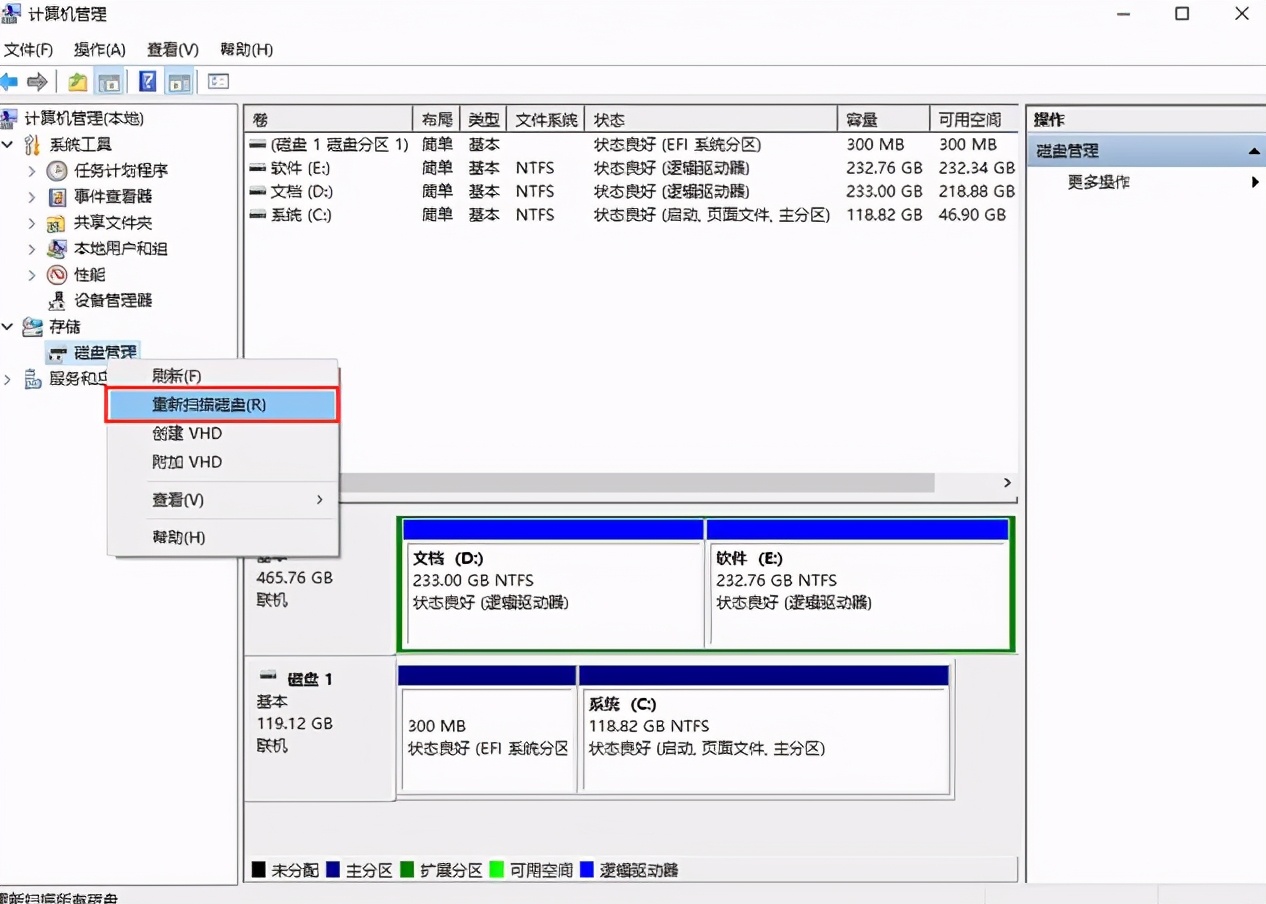The width and height of the screenshot is (1266, 904).
Task: Expand the 任务计划程序 tree item
Action: (x=32, y=170)
